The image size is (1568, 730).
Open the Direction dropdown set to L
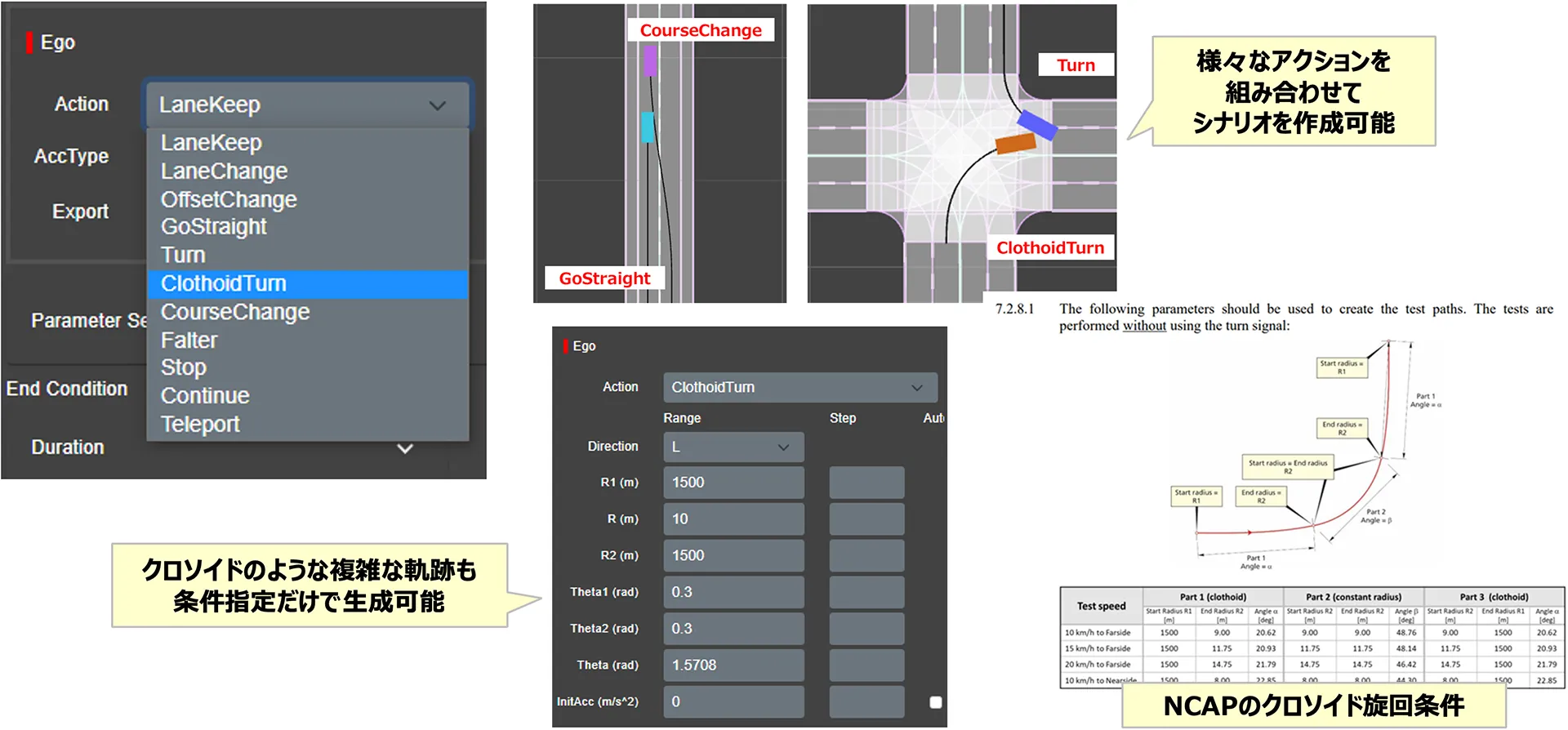[733, 447]
